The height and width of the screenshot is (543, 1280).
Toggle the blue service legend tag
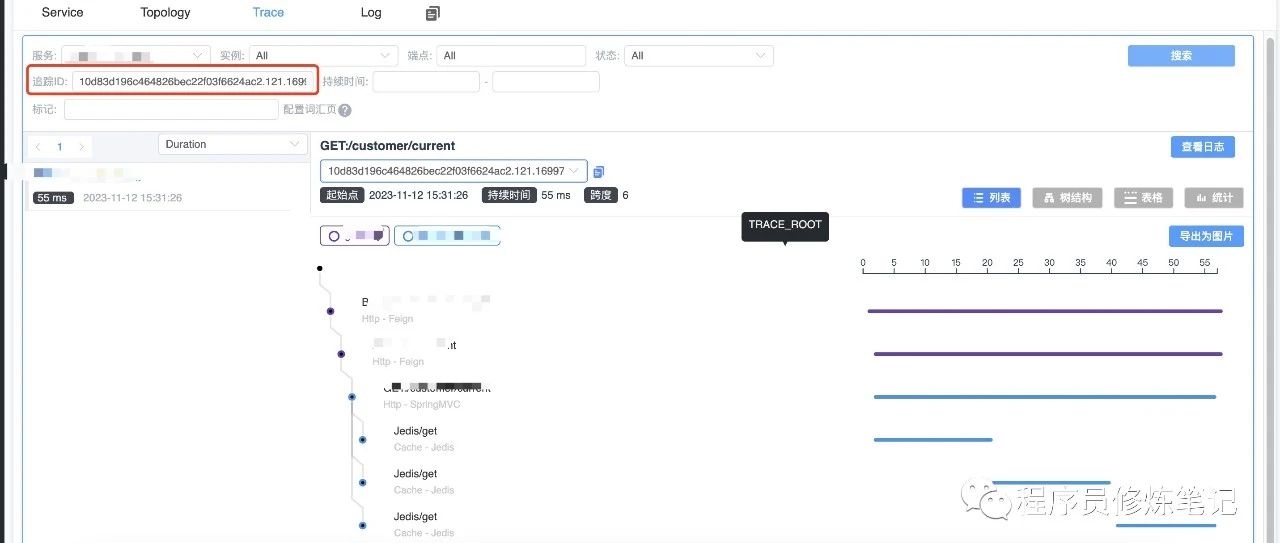[x=447, y=236]
